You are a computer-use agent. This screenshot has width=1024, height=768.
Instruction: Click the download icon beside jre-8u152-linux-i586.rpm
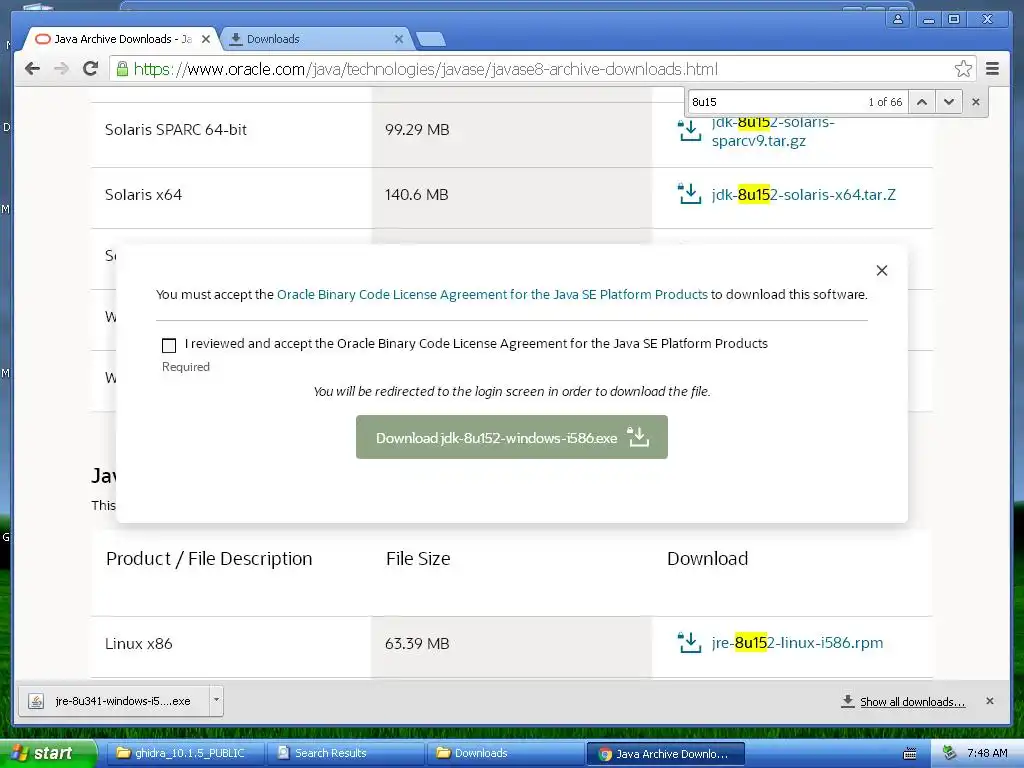pos(689,642)
